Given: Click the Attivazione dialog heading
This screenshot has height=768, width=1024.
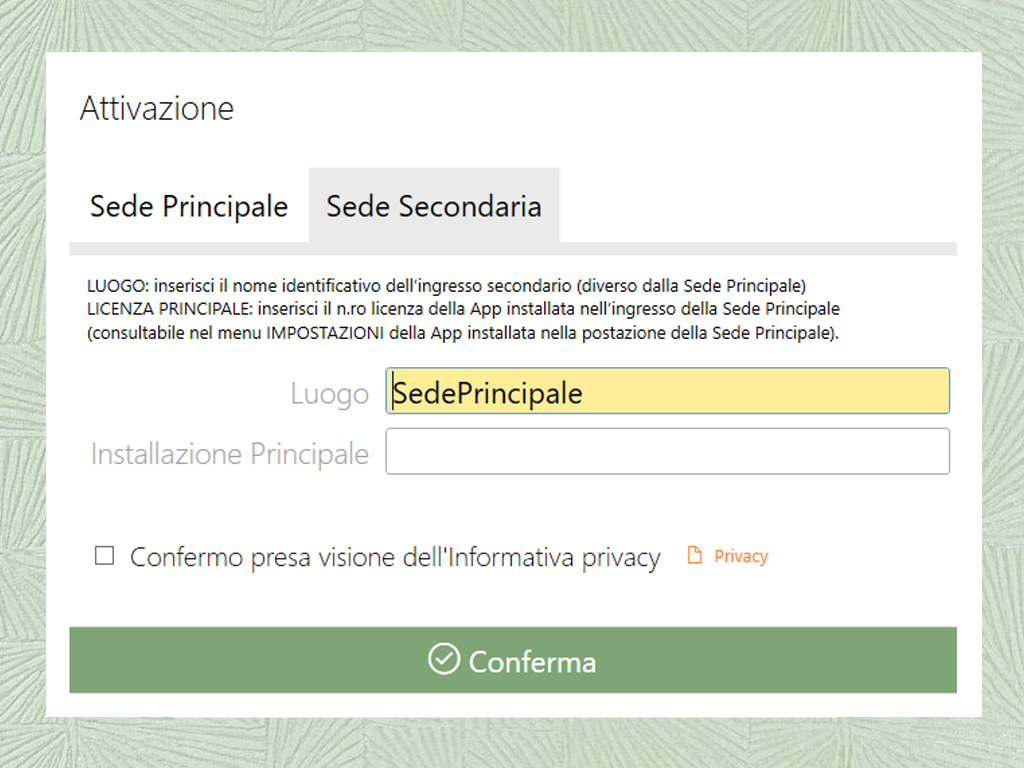Looking at the screenshot, I should [x=157, y=108].
